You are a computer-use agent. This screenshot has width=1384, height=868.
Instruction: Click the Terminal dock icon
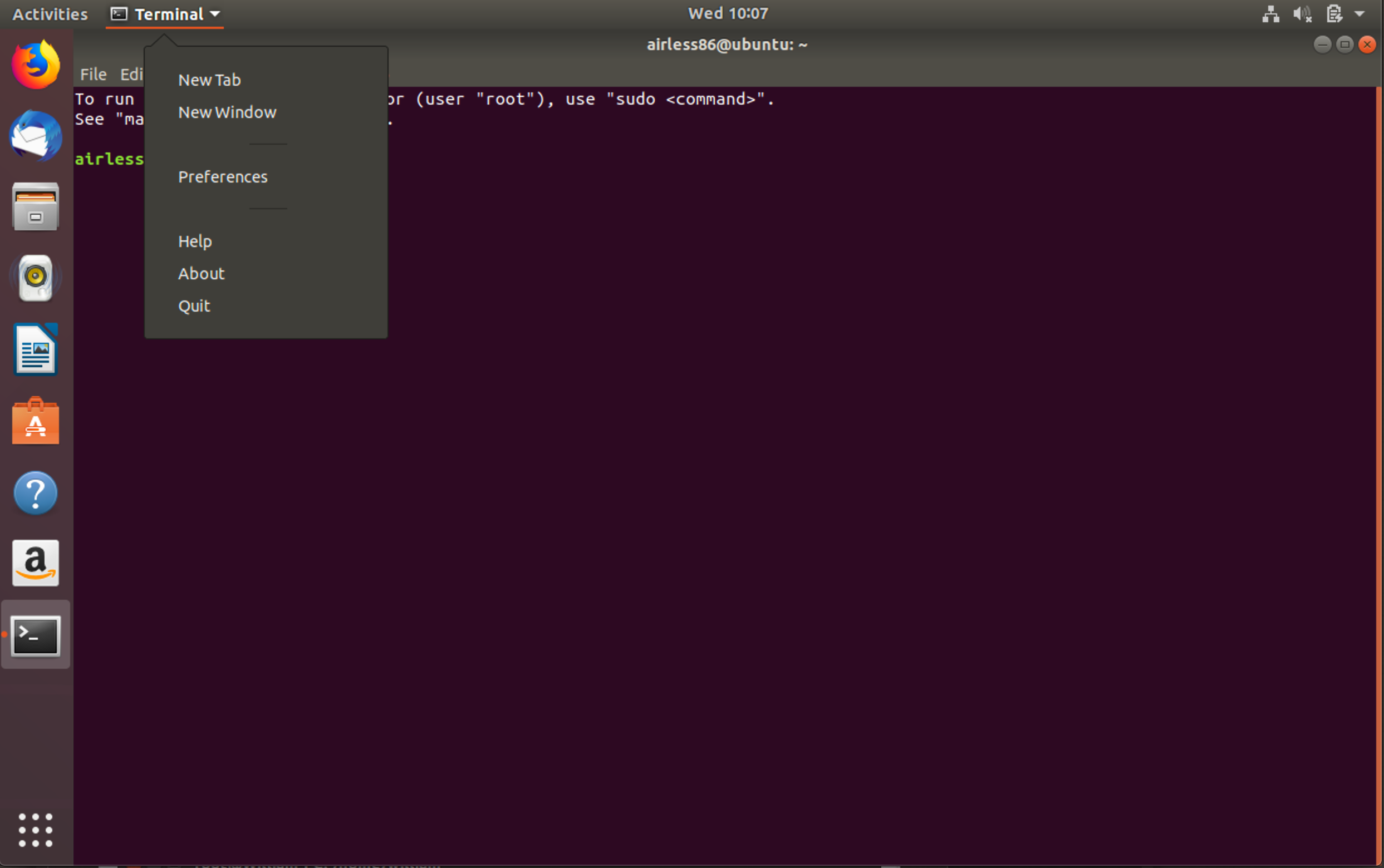point(36,635)
